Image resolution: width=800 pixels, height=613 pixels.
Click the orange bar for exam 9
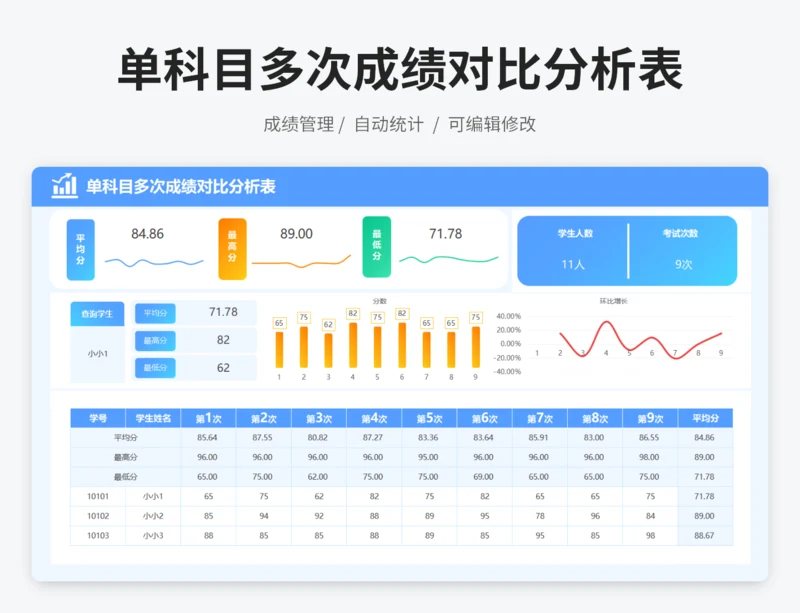[x=476, y=347]
